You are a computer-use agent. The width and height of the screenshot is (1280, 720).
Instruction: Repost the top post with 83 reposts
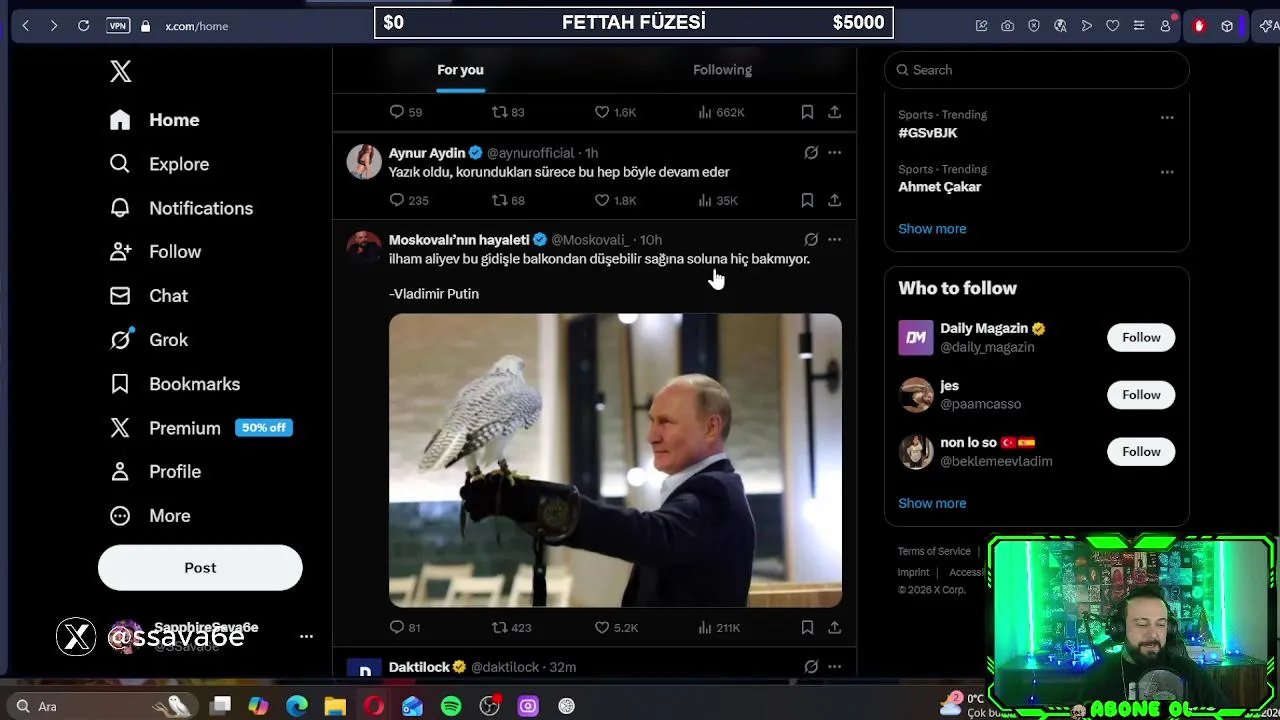point(508,112)
